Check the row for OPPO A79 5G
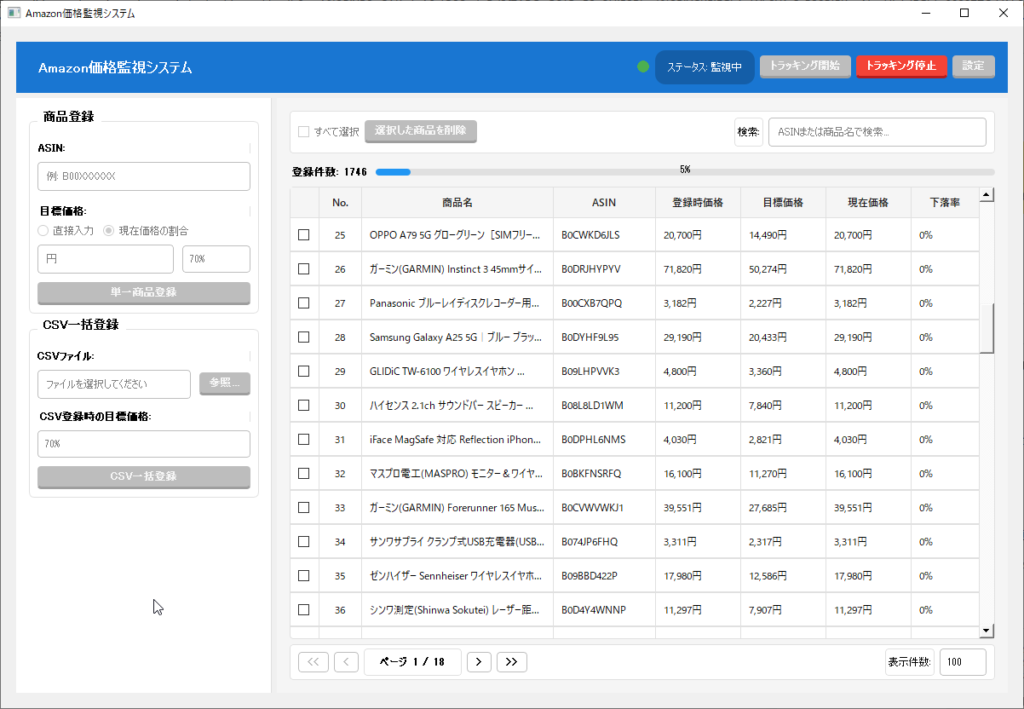The height and width of the screenshot is (709, 1024). tap(304, 235)
